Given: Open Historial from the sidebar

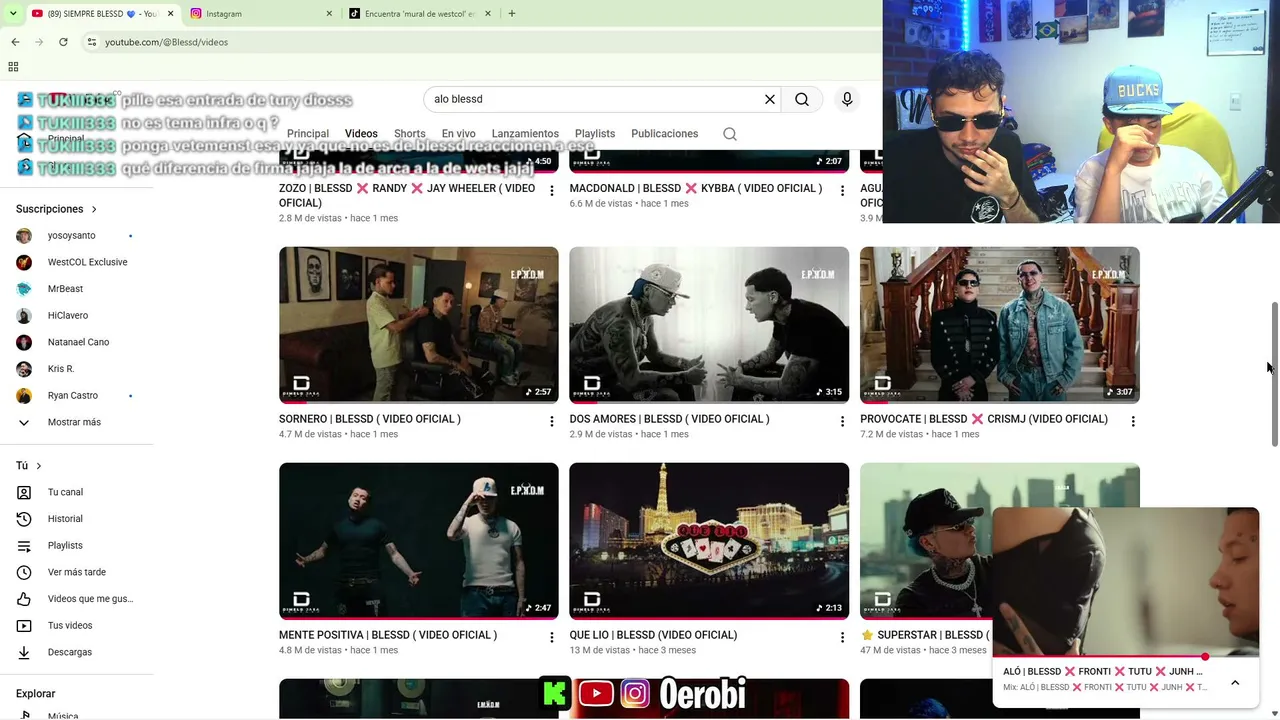Looking at the screenshot, I should [x=65, y=519].
